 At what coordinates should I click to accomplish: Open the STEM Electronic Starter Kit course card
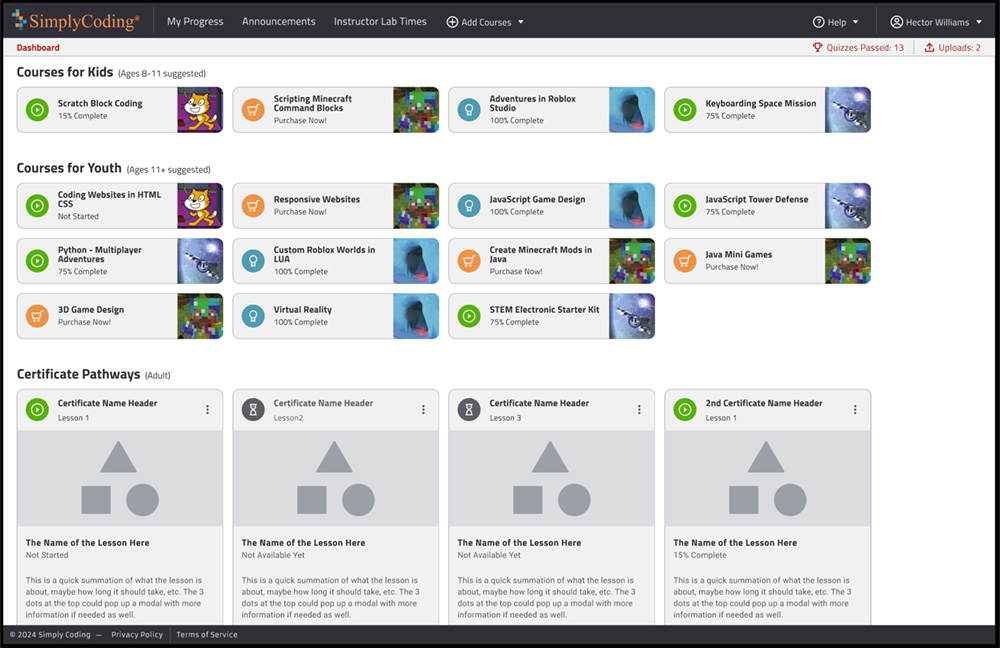tap(543, 316)
